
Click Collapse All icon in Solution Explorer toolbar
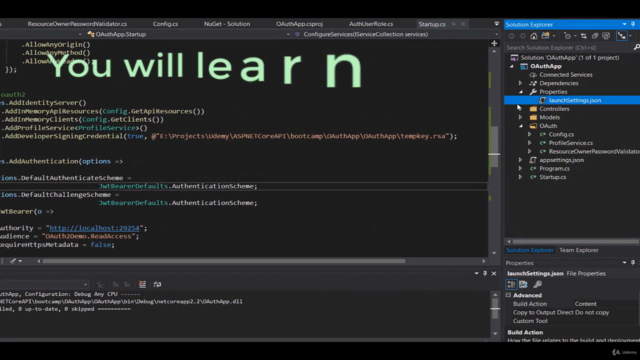click(595, 36)
